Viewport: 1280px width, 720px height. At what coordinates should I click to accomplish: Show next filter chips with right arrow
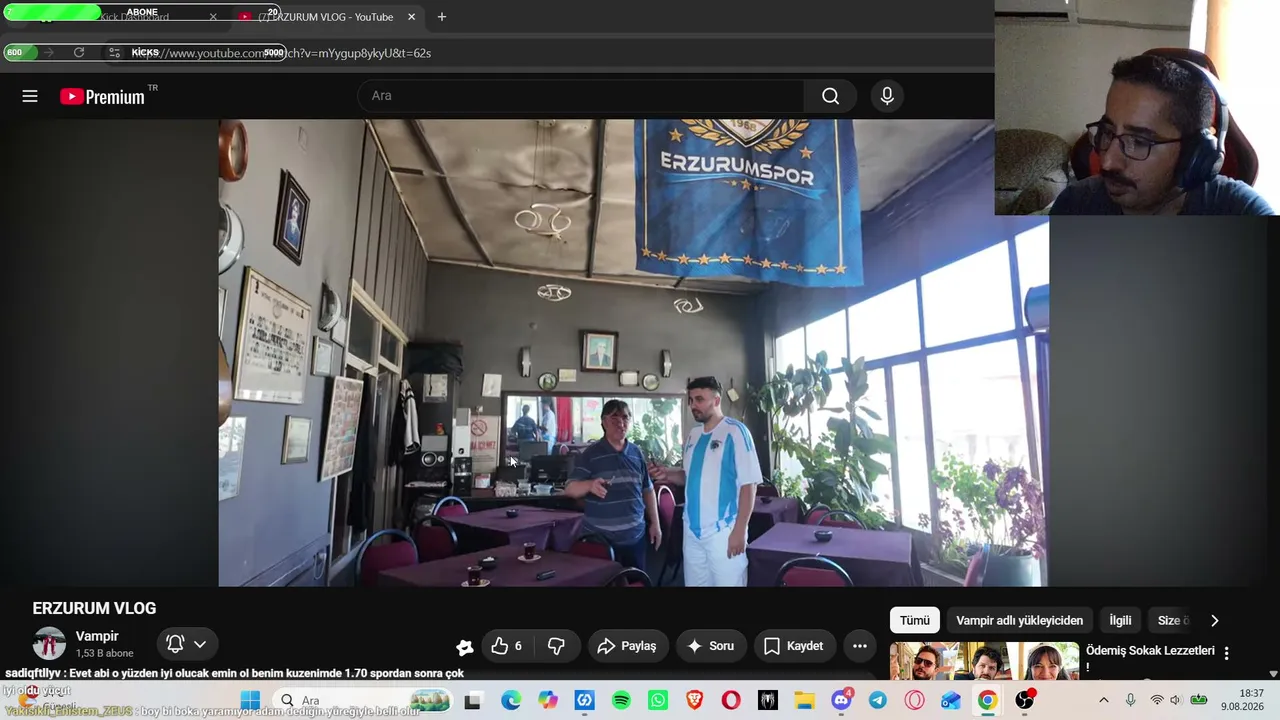click(1215, 620)
